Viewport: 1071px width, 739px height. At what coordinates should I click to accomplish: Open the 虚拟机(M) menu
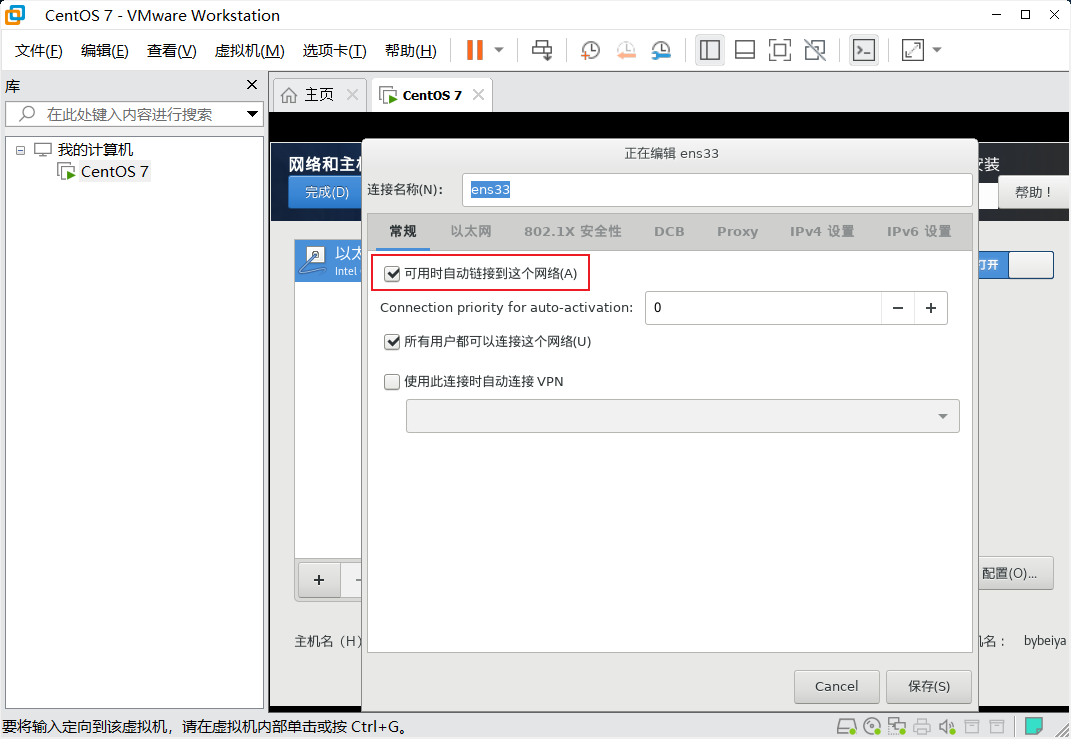click(249, 51)
